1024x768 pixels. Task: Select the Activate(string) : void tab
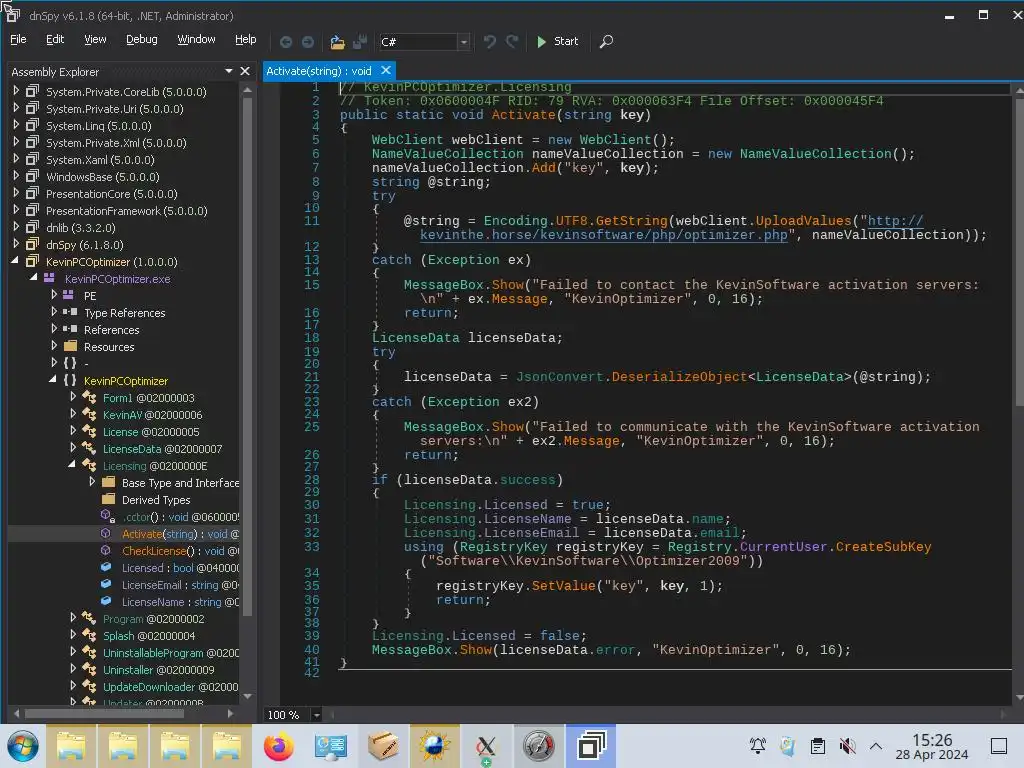[319, 71]
